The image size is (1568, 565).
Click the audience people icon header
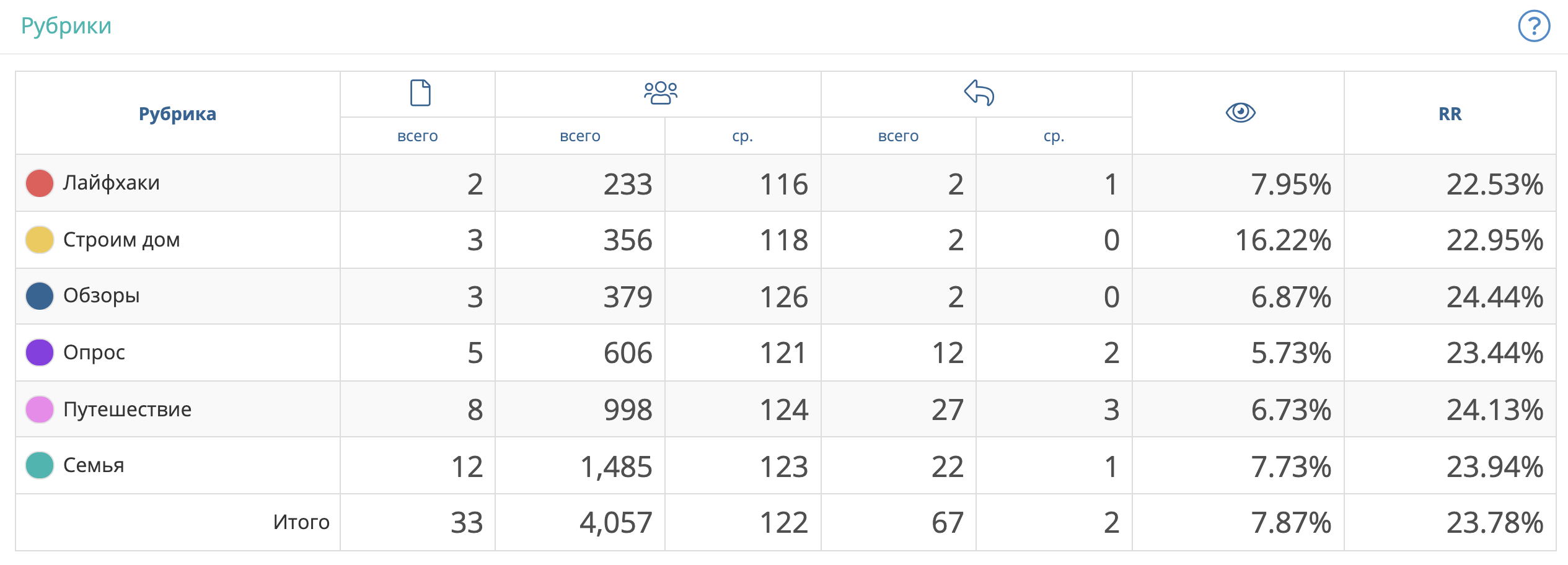[x=661, y=93]
